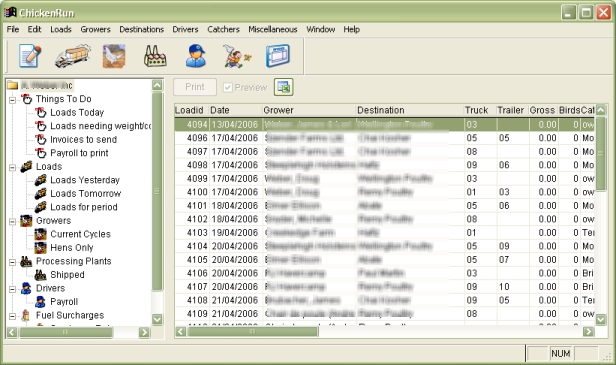Click the grid scroll right arrow
Viewport: 616px width, 365px height.
(x=588, y=332)
